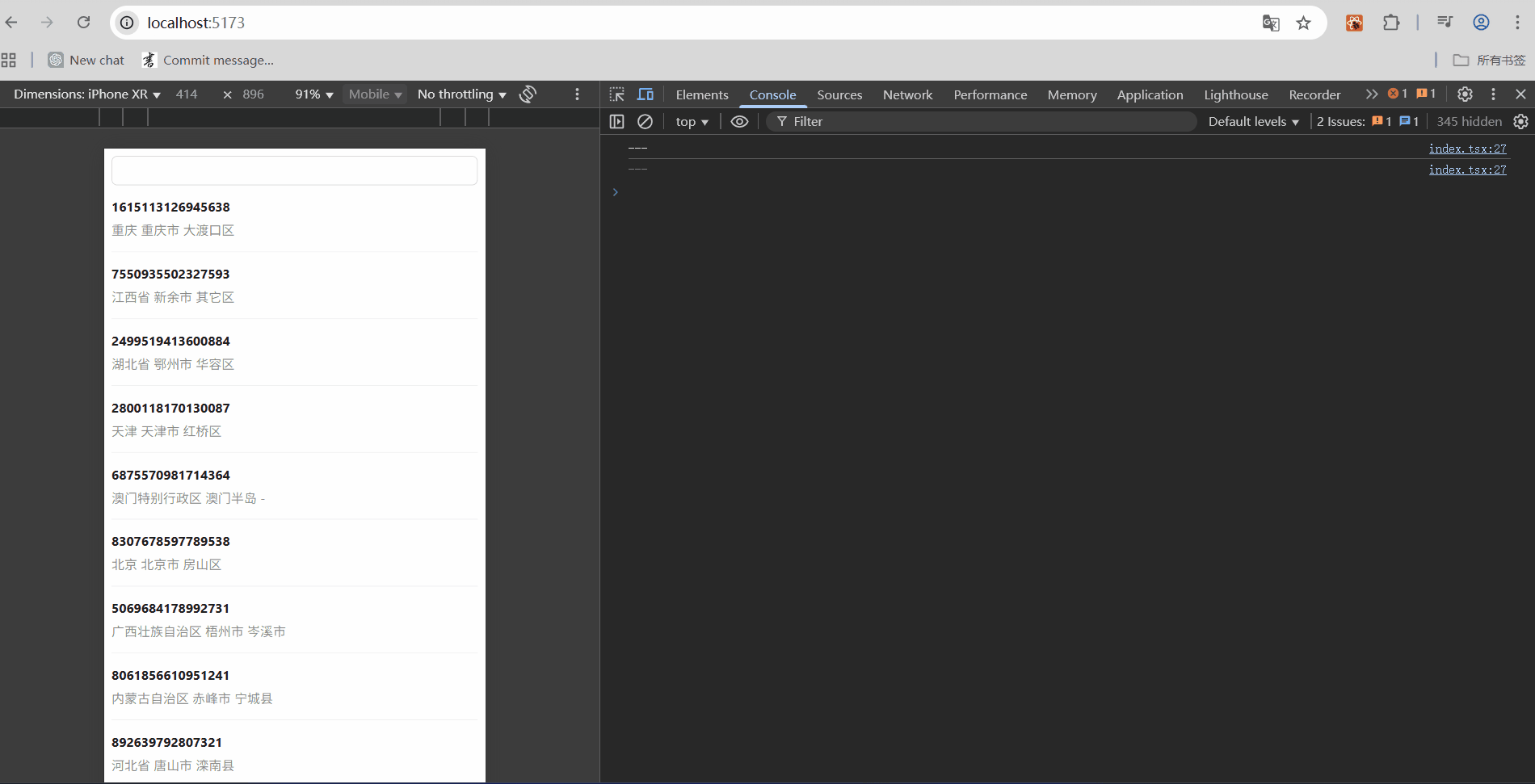
Task: Open the Default levels dropdown
Action: (1253, 121)
